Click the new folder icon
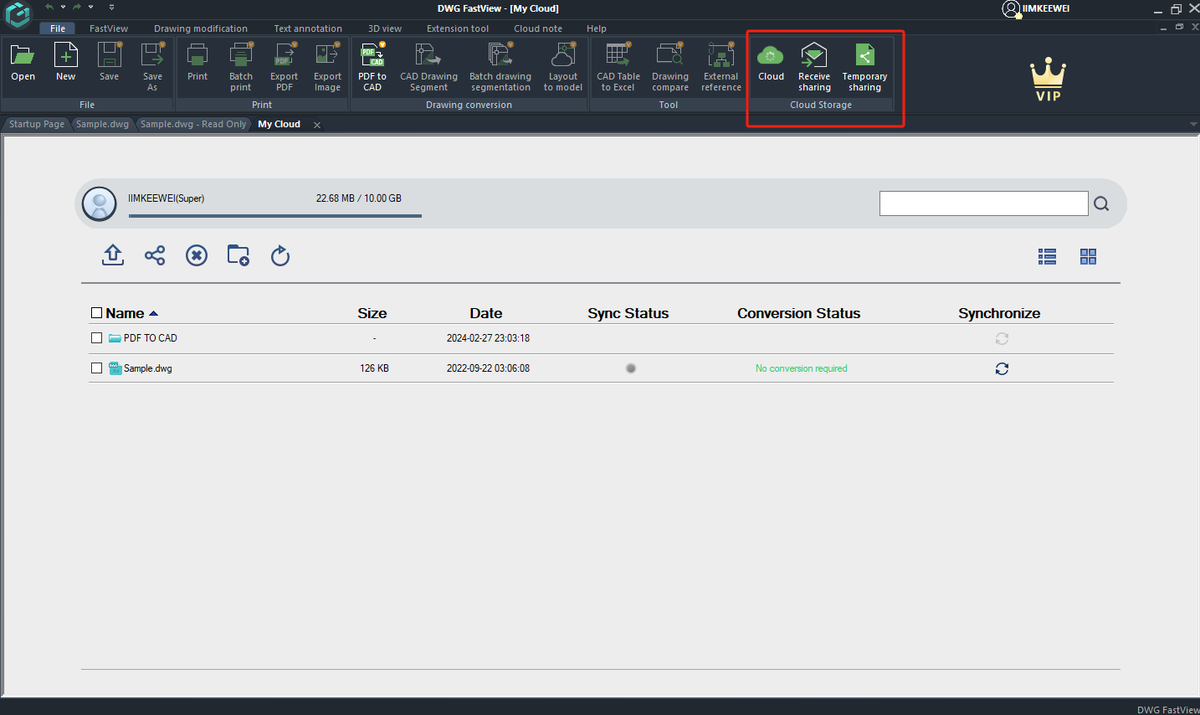Screen dimensions: 1200x715 pyautogui.click(x=238, y=256)
